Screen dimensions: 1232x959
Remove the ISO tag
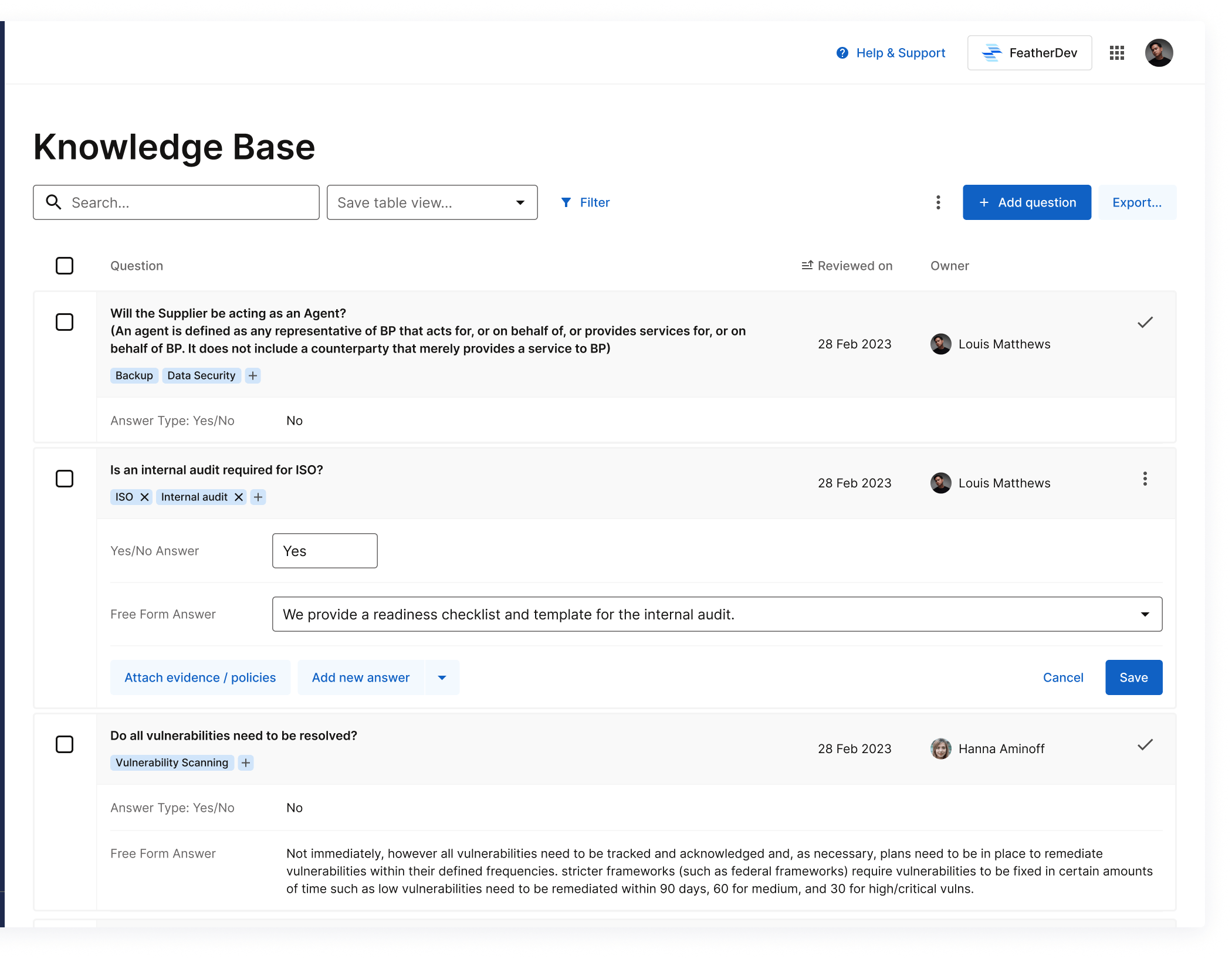(x=144, y=497)
